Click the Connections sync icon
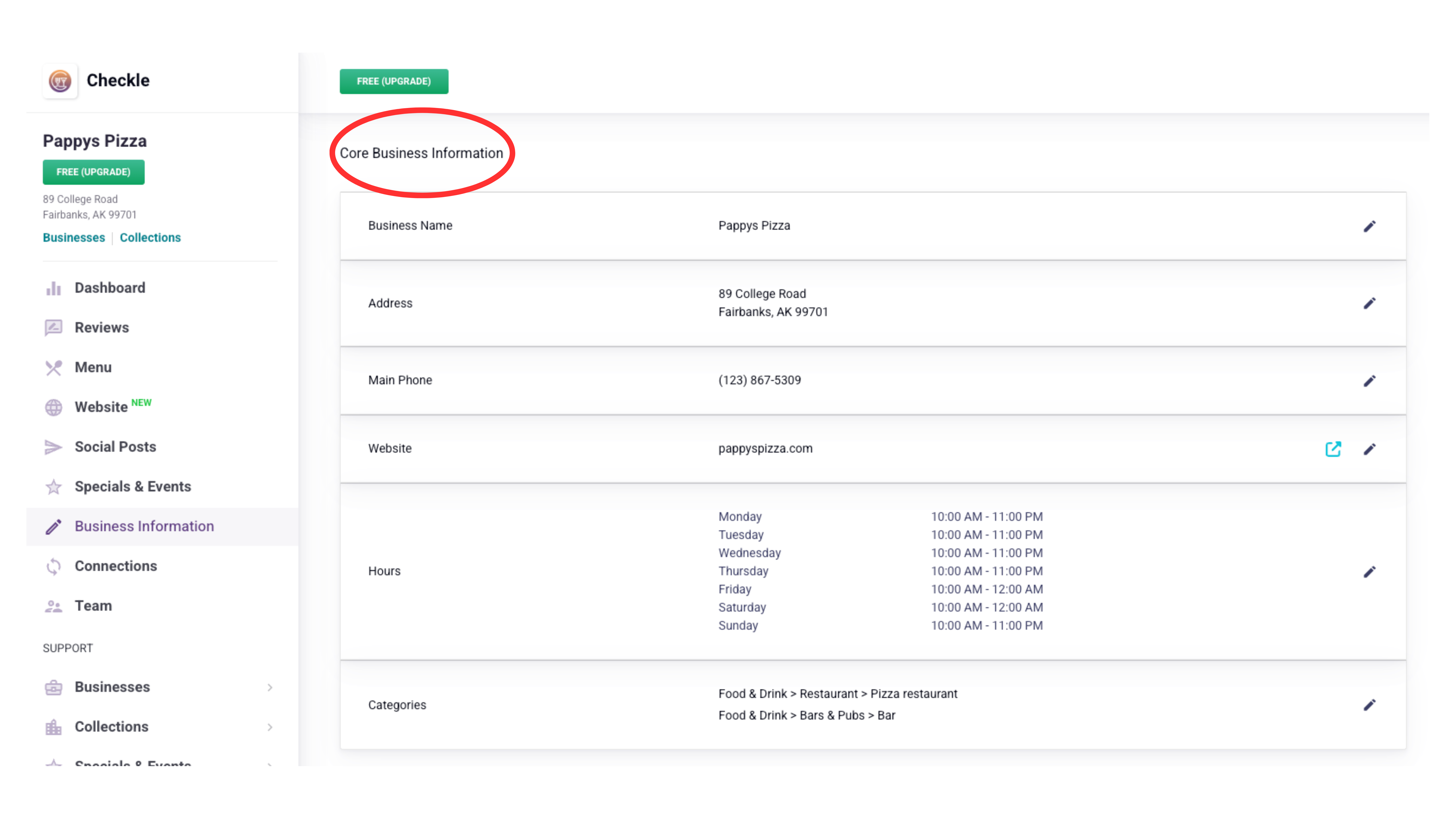 (x=54, y=566)
